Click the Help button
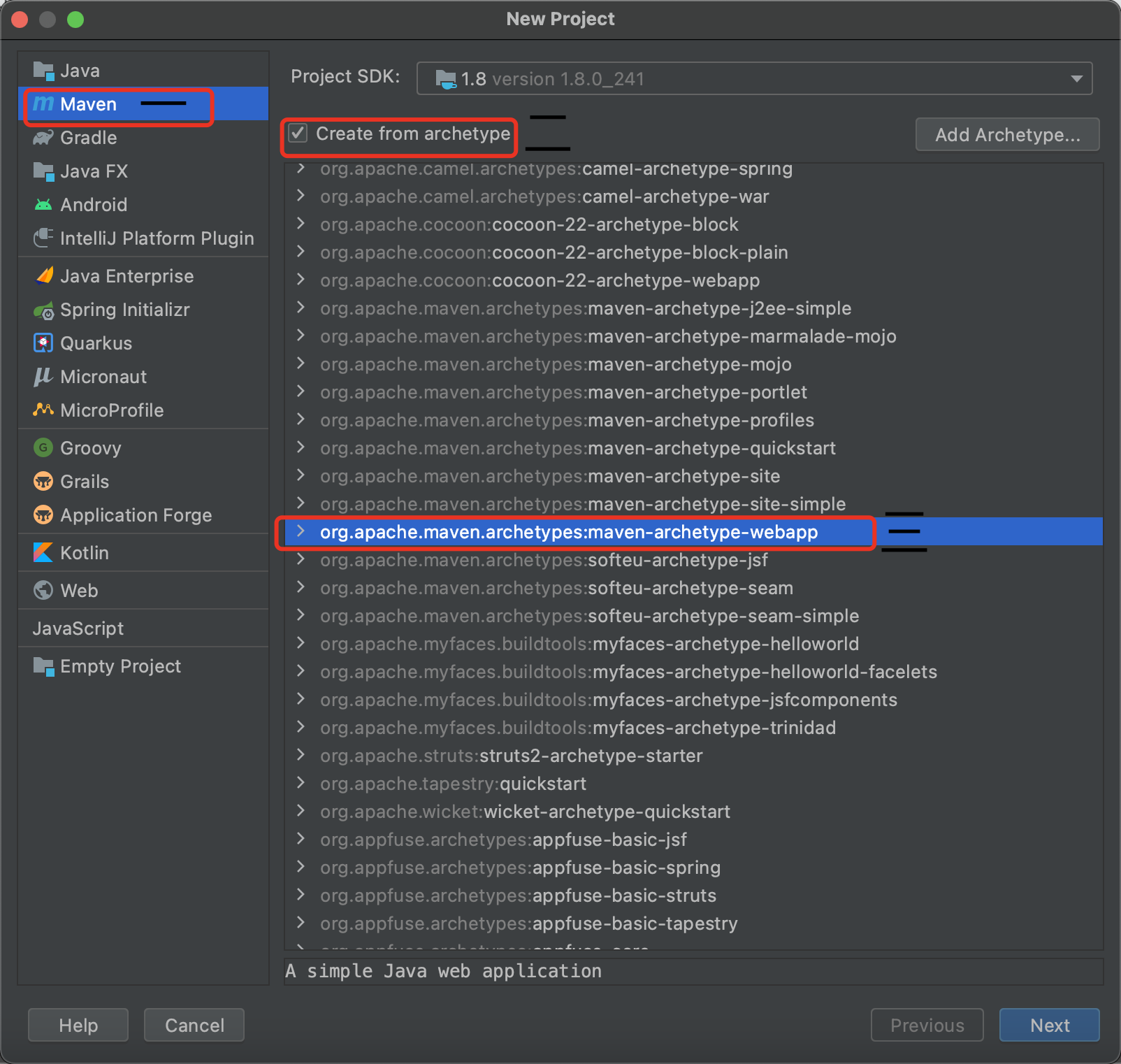The height and width of the screenshot is (1064, 1121). [x=78, y=1025]
